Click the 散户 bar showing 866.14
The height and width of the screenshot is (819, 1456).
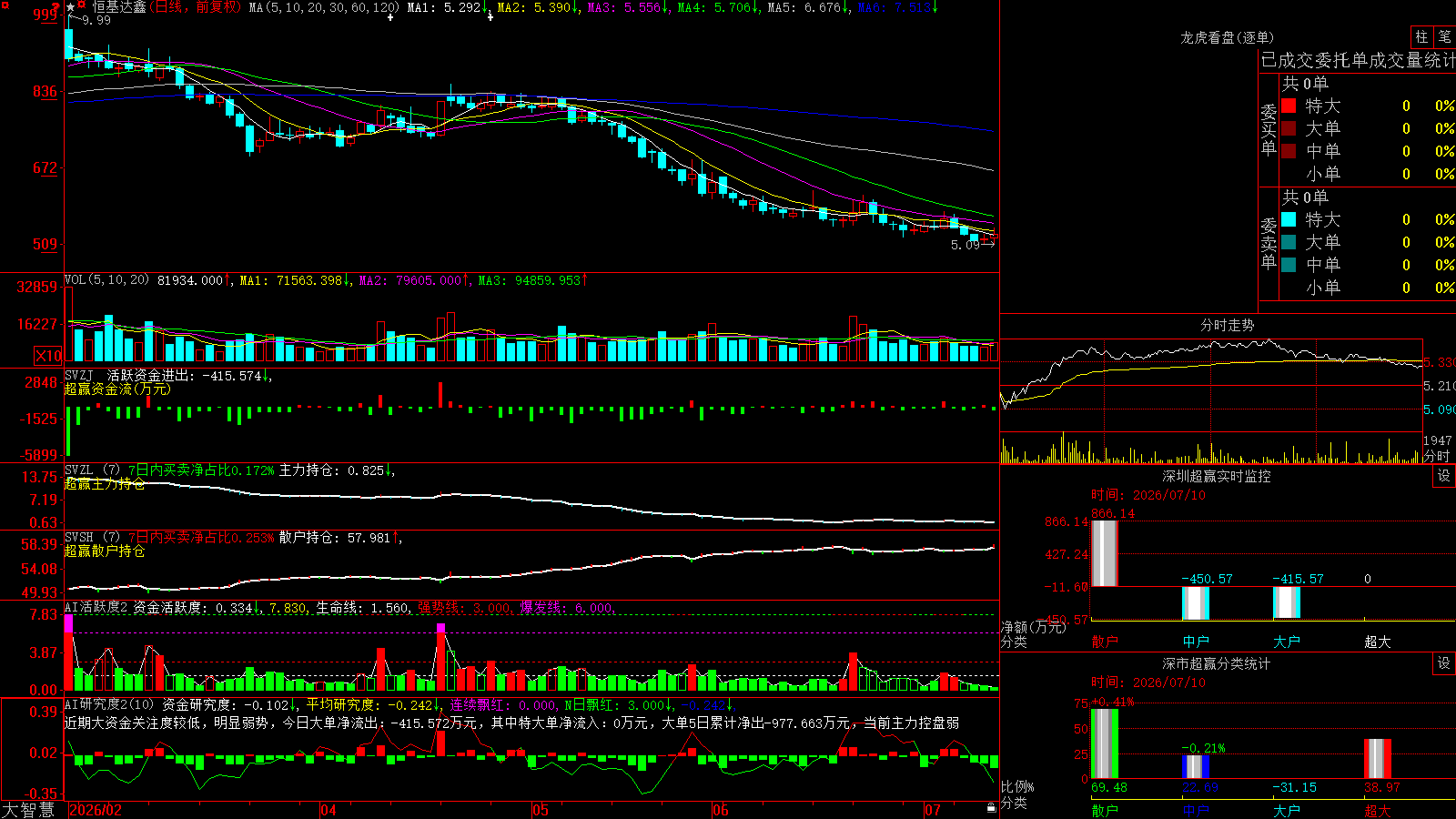tap(1104, 553)
